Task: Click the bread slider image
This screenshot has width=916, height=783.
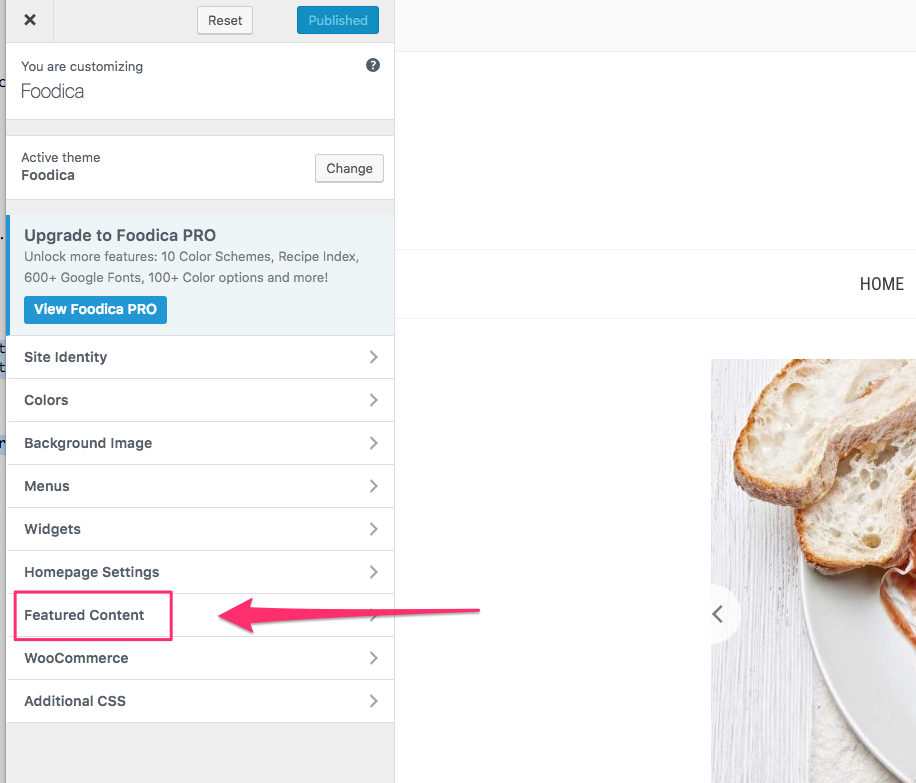Action: coord(813,571)
